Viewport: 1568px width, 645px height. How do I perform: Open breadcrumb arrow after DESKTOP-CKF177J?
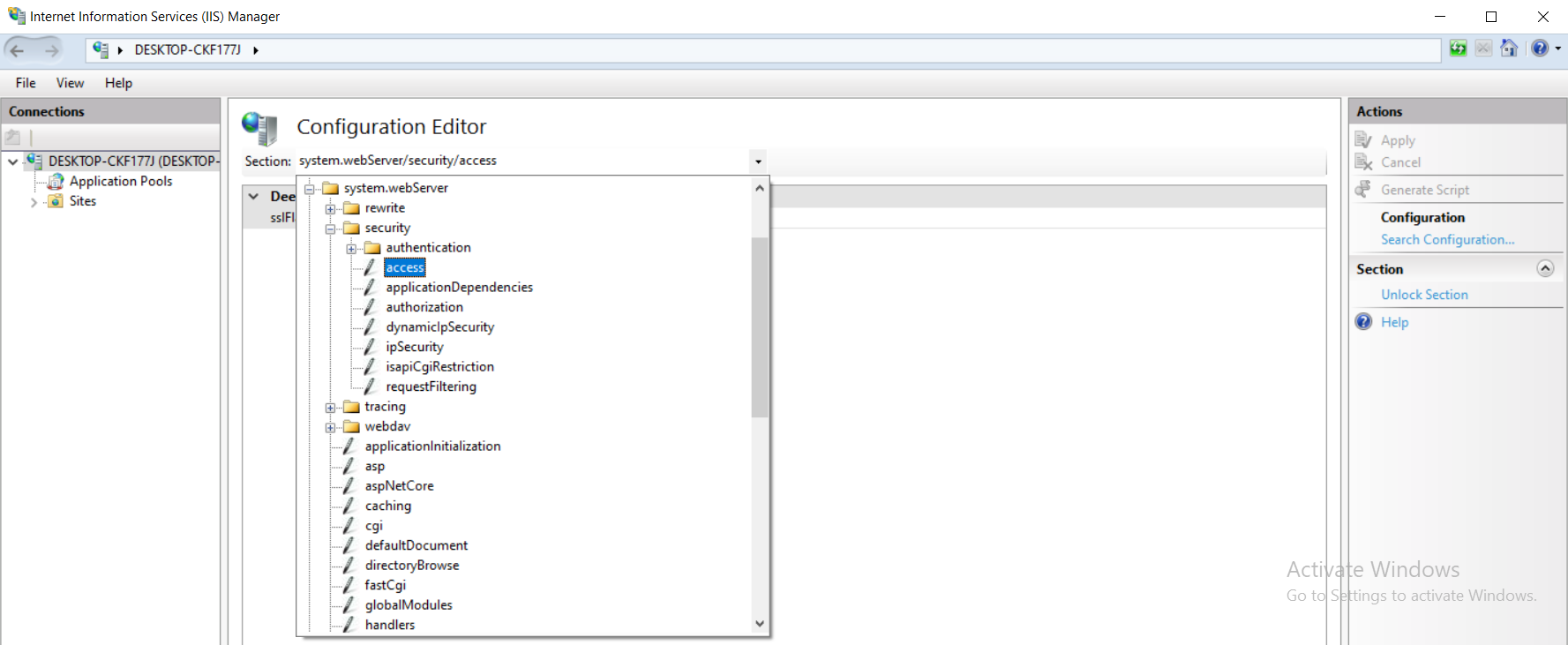[256, 50]
